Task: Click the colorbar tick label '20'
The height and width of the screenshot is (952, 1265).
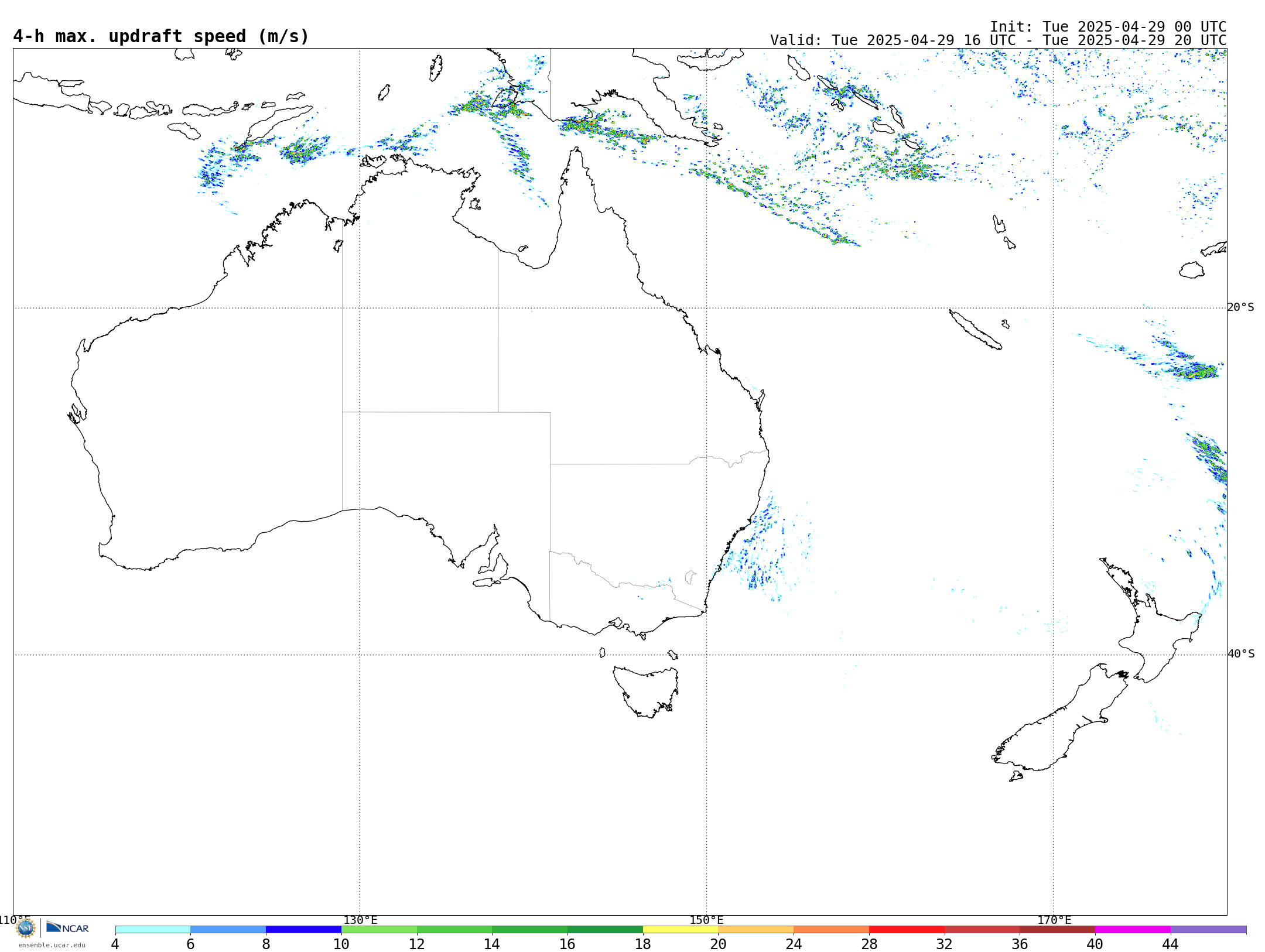Action: click(x=719, y=944)
